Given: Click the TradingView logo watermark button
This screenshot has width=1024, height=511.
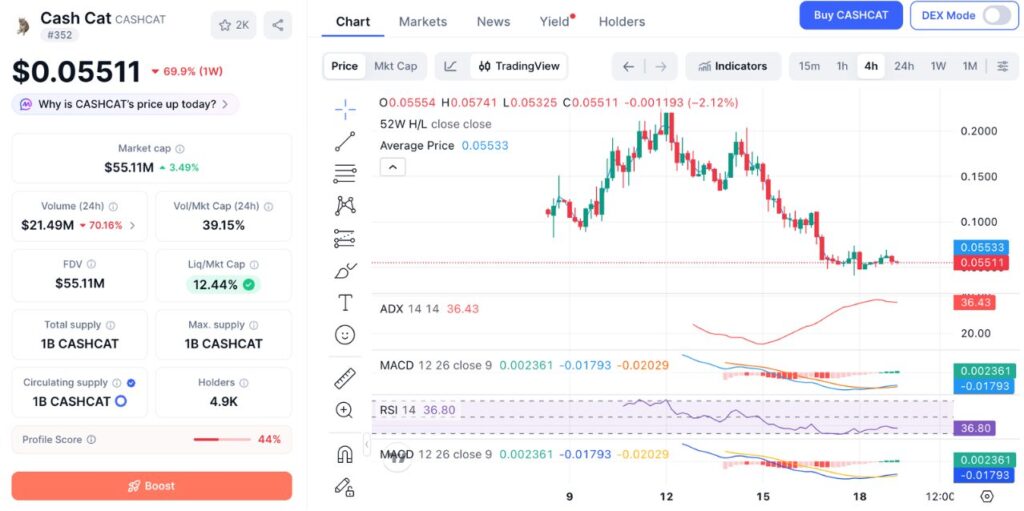Looking at the screenshot, I should pyautogui.click(x=397, y=457).
